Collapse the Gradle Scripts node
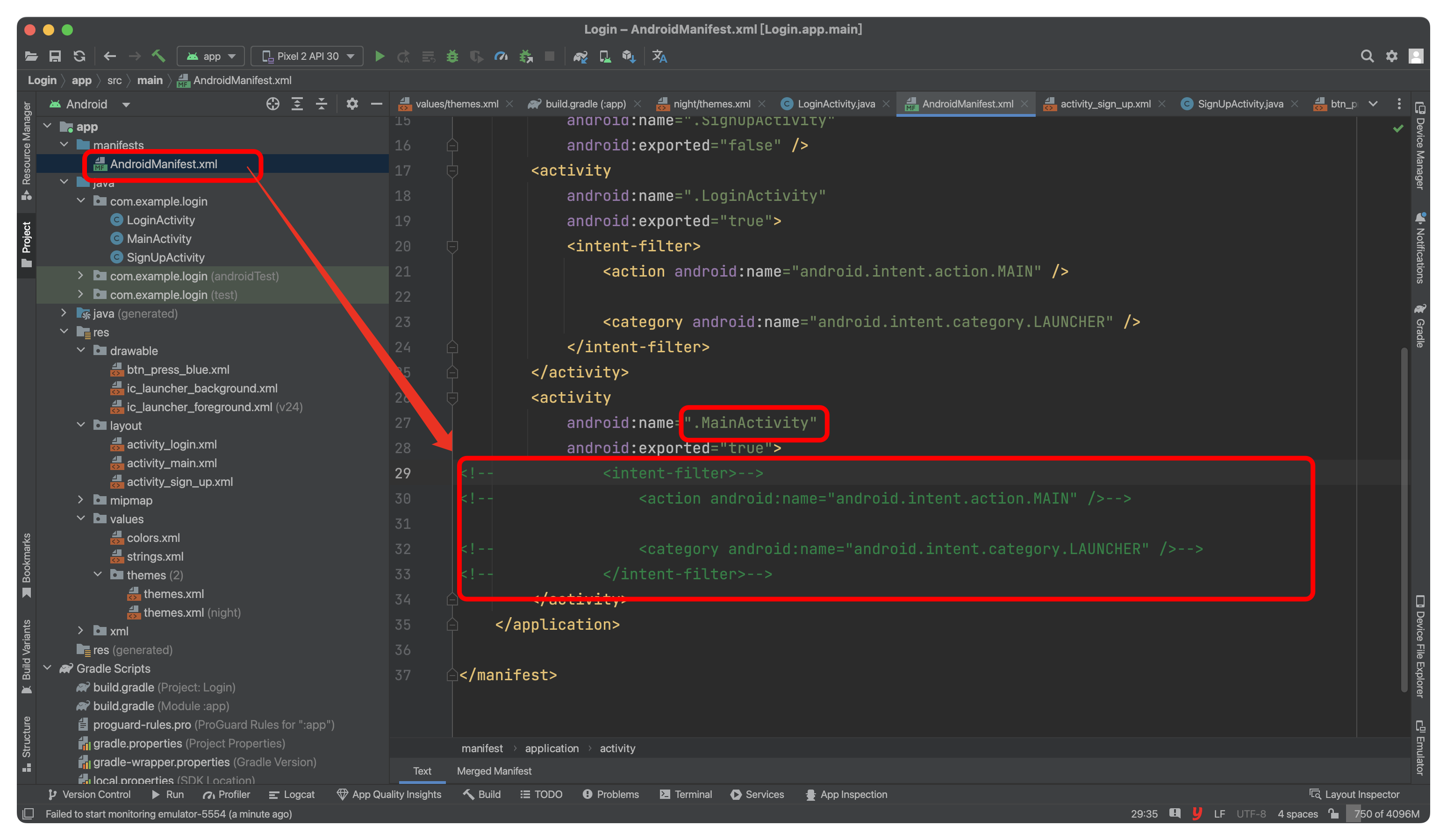The height and width of the screenshot is (840, 1447). pyautogui.click(x=48, y=668)
